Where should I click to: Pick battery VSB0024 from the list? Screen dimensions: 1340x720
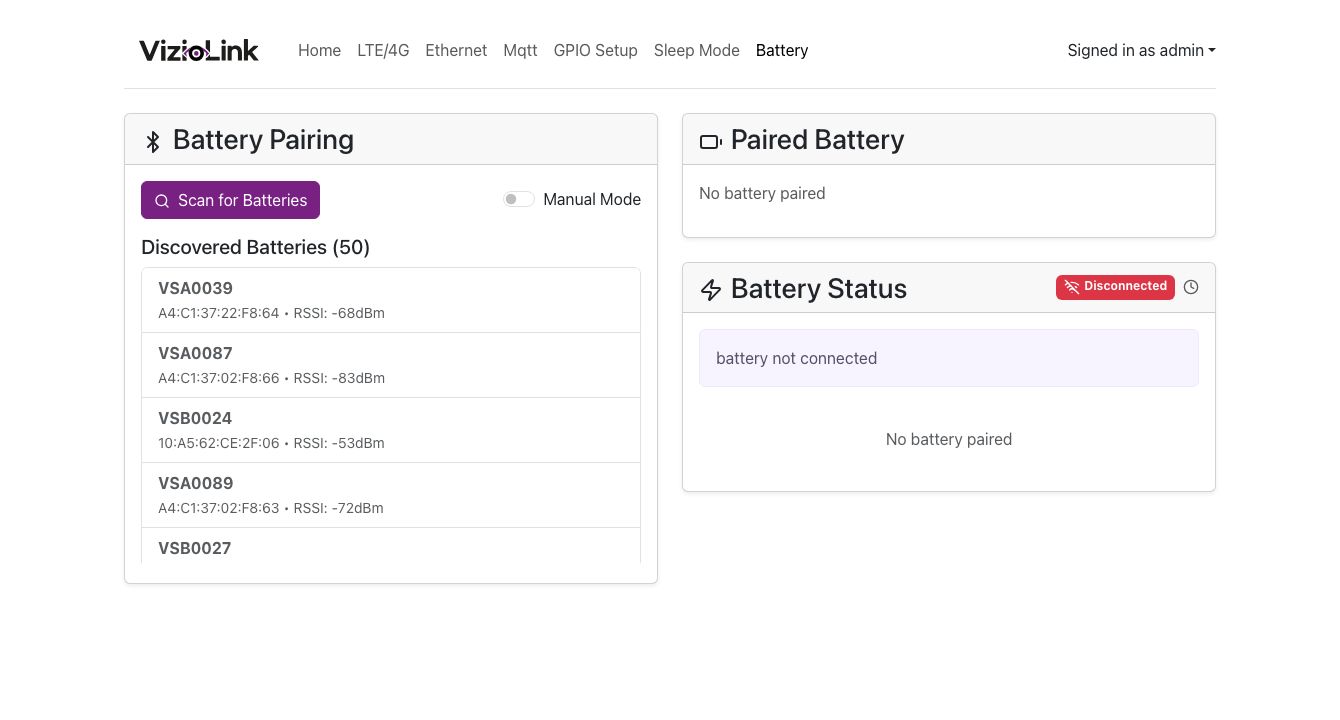pos(391,430)
